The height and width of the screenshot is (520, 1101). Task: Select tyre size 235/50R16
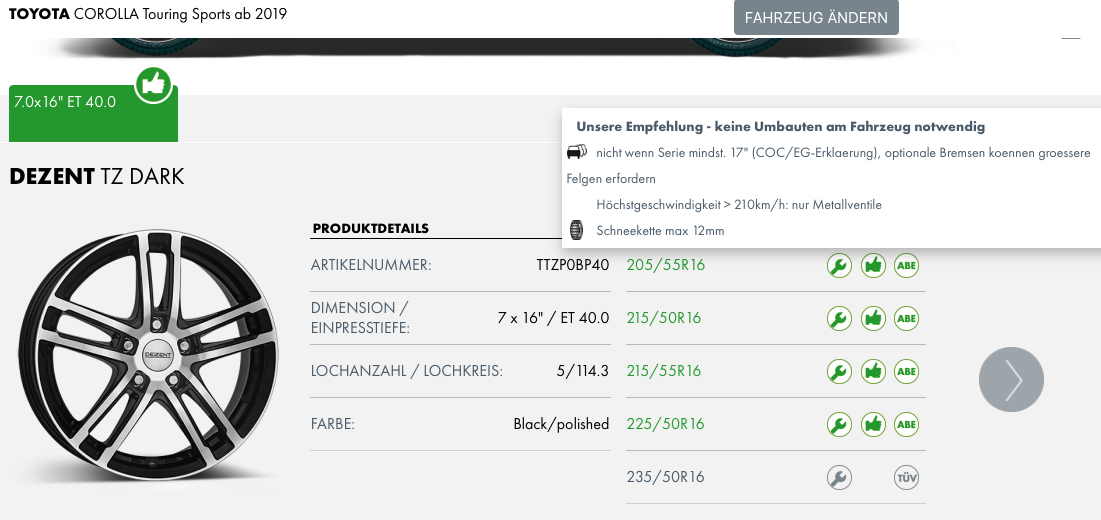(x=666, y=478)
